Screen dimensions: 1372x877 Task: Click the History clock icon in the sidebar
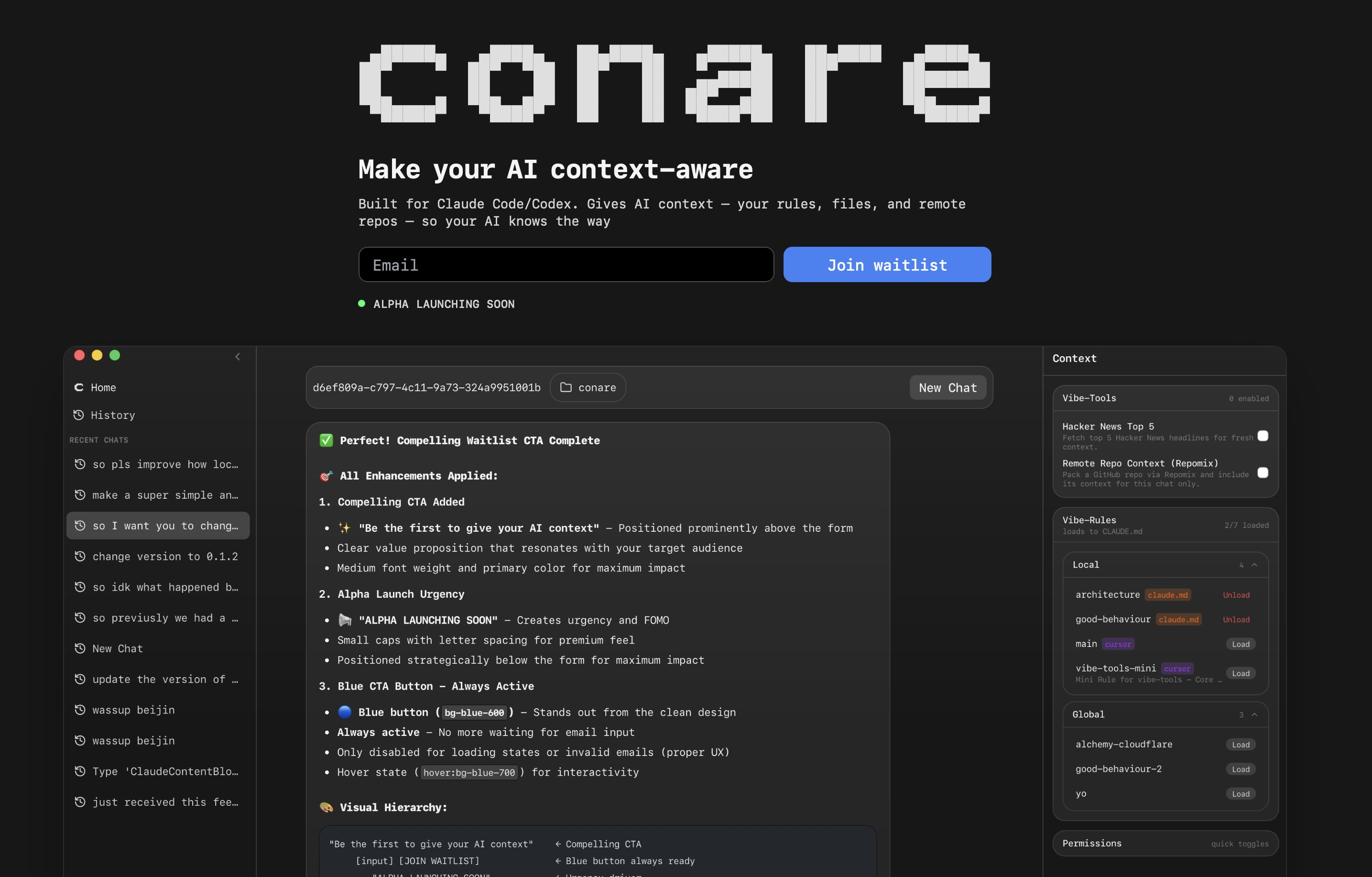tap(80, 415)
